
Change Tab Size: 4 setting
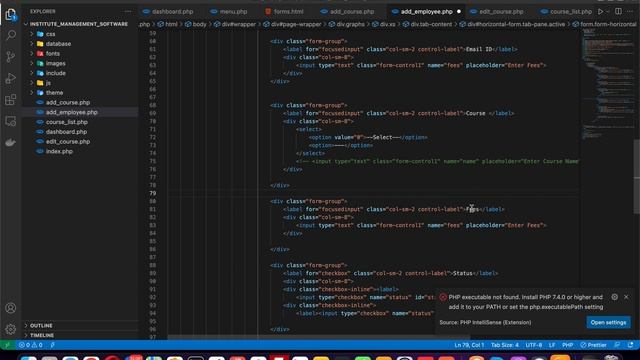coord(504,345)
